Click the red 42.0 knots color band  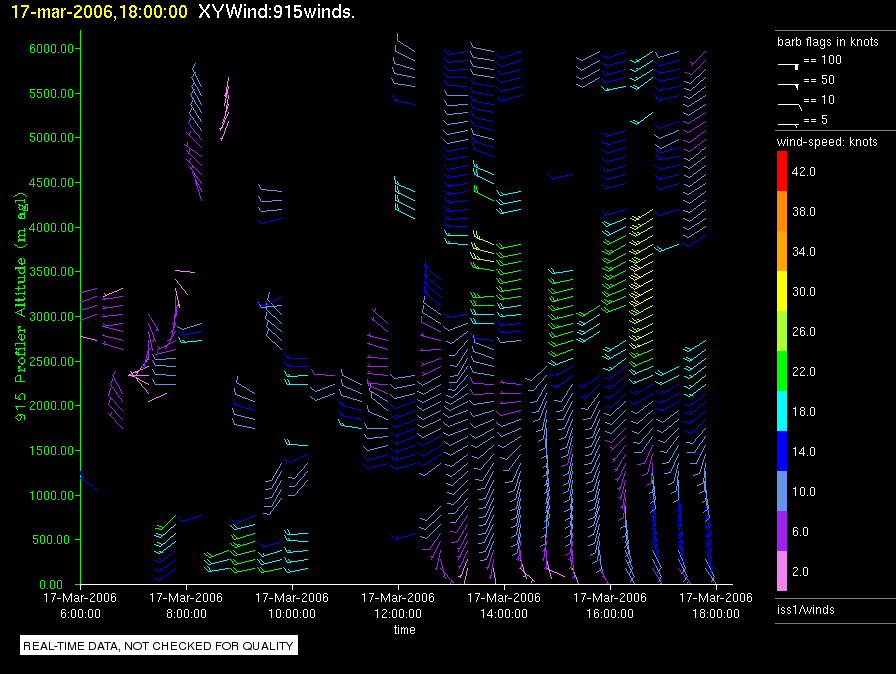coord(782,171)
